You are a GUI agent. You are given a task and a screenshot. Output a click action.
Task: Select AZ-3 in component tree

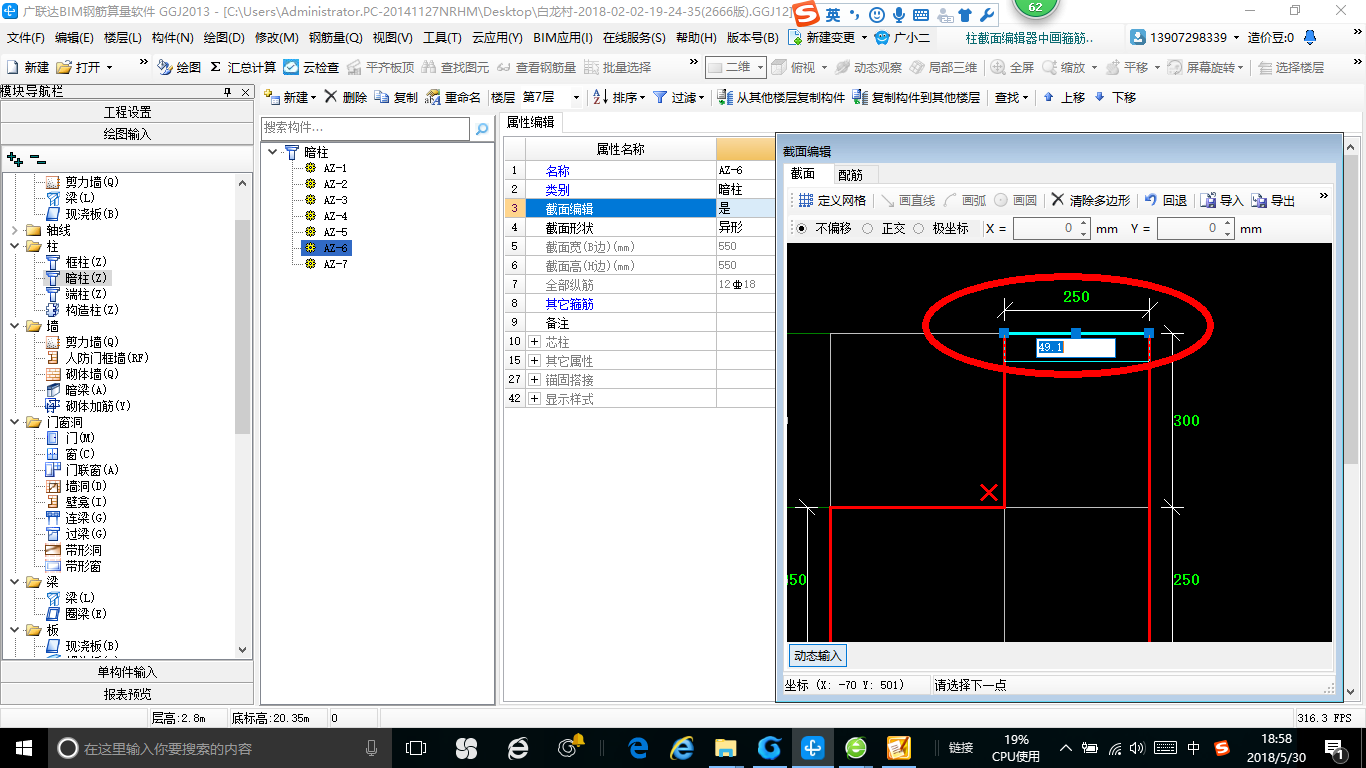pyautogui.click(x=335, y=200)
